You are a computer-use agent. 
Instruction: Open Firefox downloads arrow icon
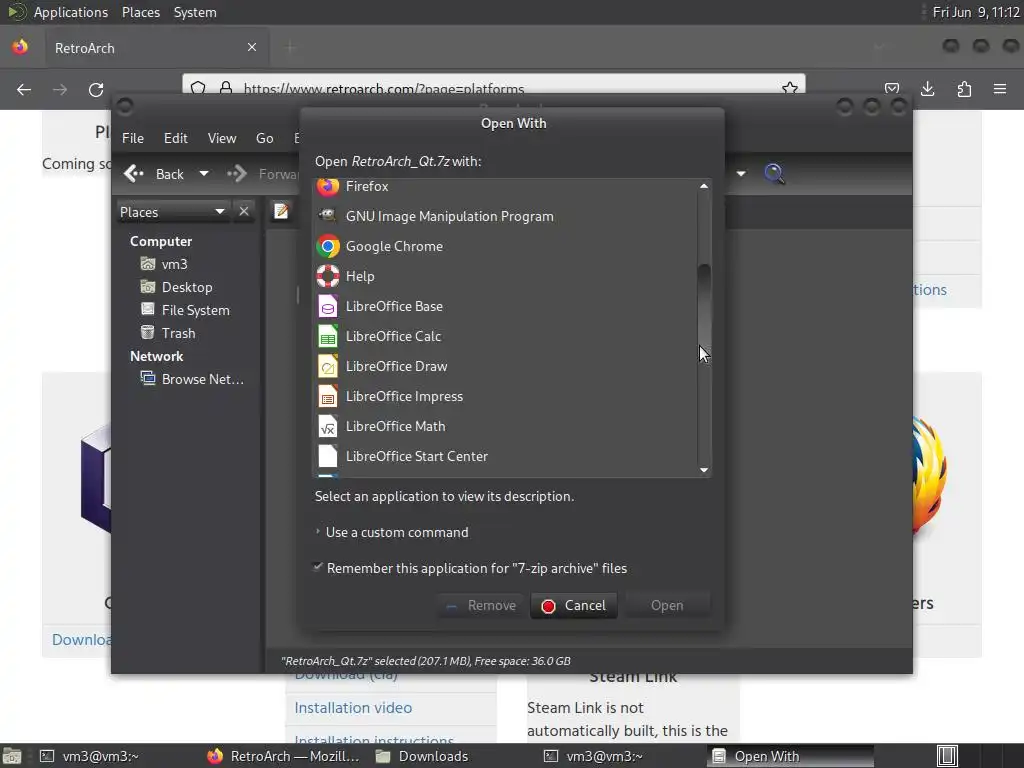click(927, 89)
